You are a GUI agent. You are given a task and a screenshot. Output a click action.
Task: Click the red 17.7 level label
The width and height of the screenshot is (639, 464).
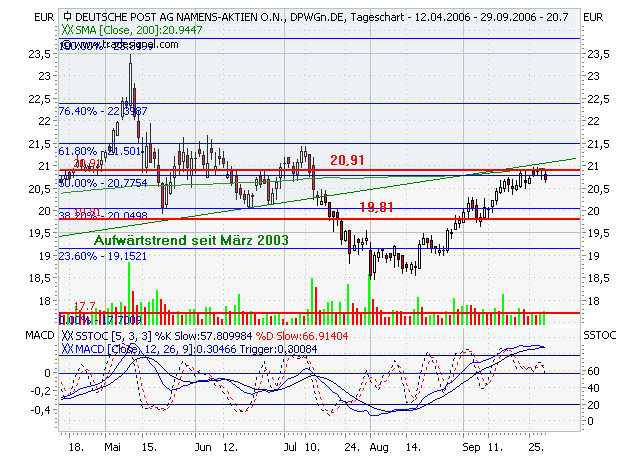pyautogui.click(x=83, y=306)
